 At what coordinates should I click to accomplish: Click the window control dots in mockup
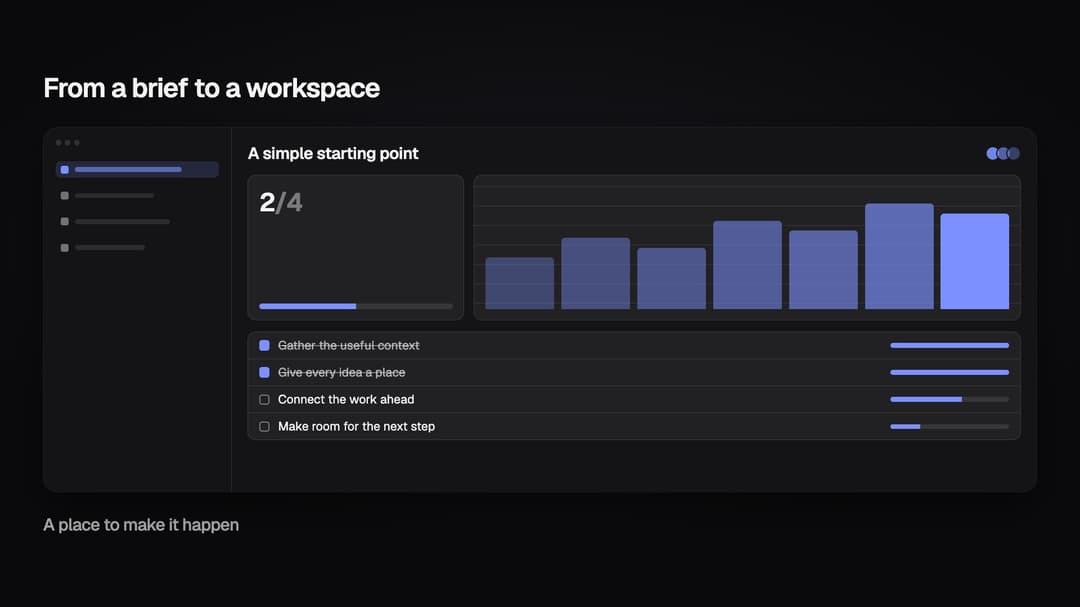tap(68, 143)
